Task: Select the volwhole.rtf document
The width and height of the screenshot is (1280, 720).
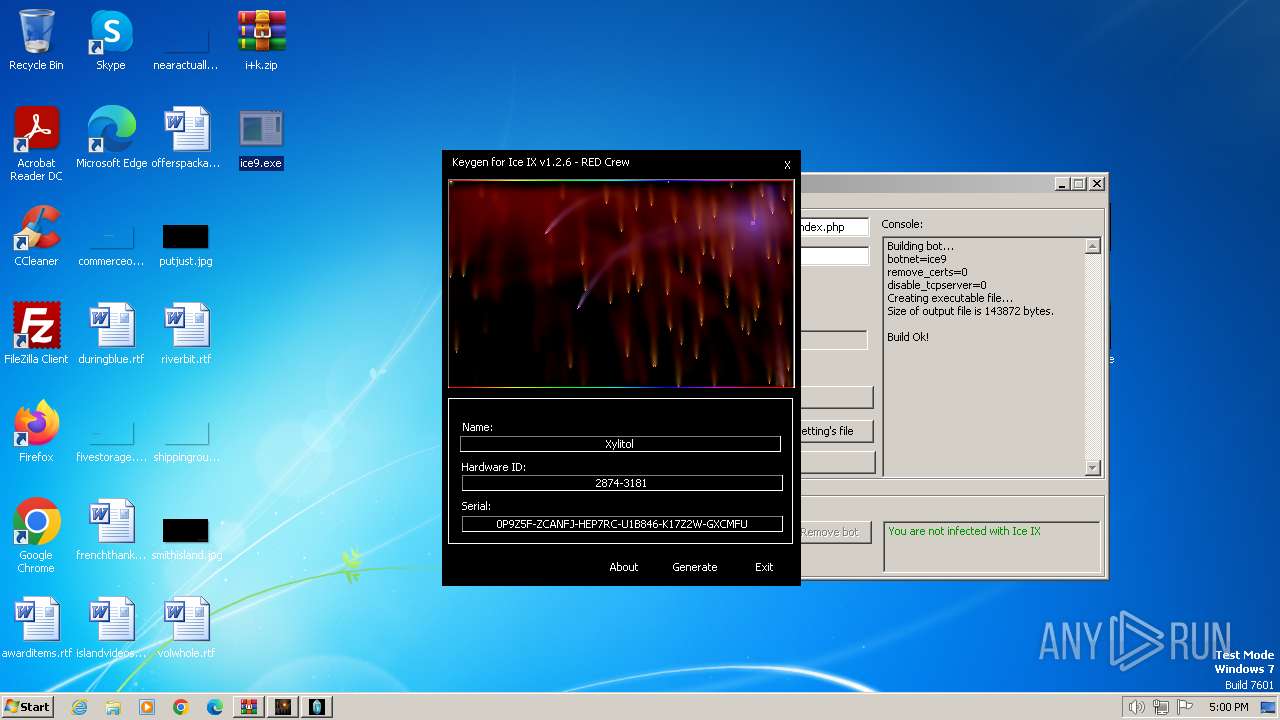Action: coord(186,627)
